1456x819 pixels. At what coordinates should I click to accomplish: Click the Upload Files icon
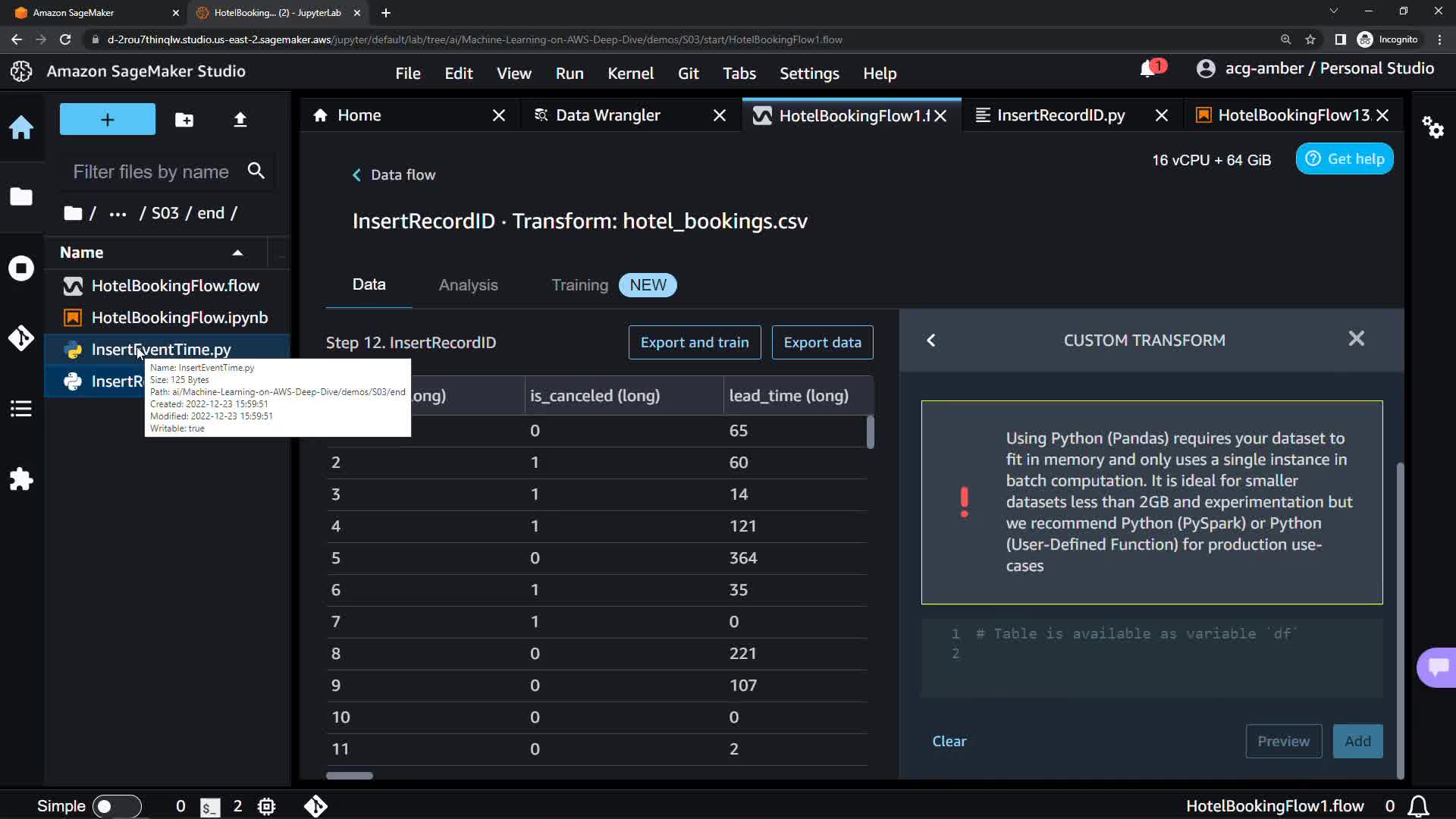click(x=240, y=120)
